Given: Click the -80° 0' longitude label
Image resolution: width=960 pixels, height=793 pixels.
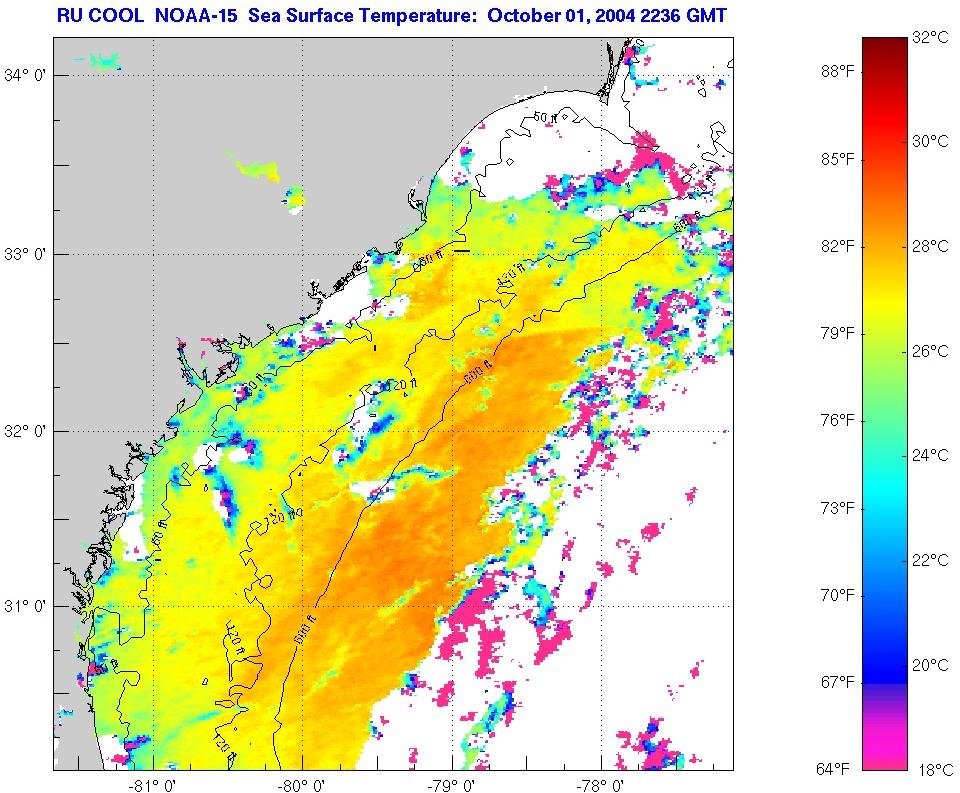Looking at the screenshot, I should [x=302, y=784].
